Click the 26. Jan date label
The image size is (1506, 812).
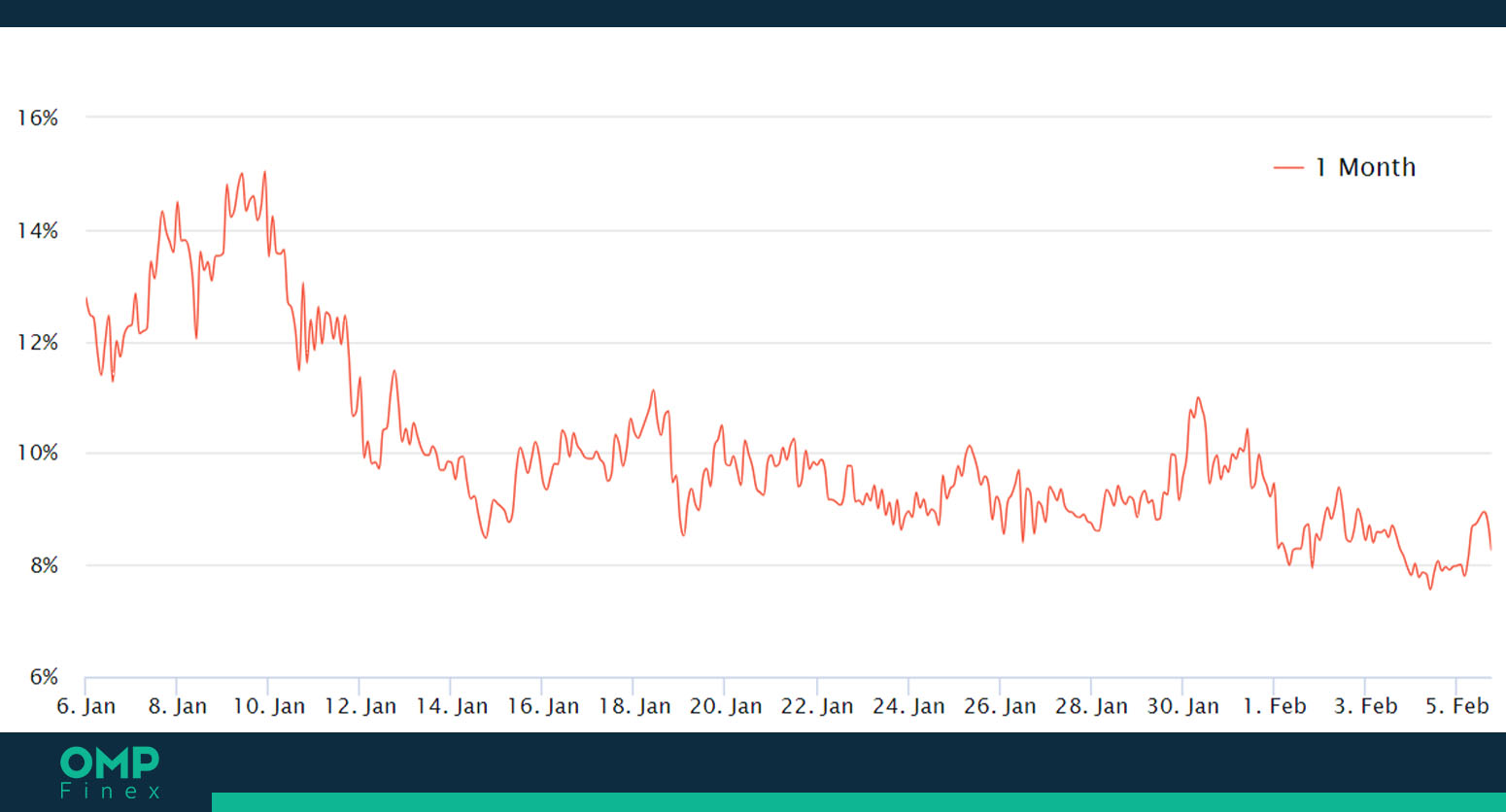click(x=1000, y=706)
